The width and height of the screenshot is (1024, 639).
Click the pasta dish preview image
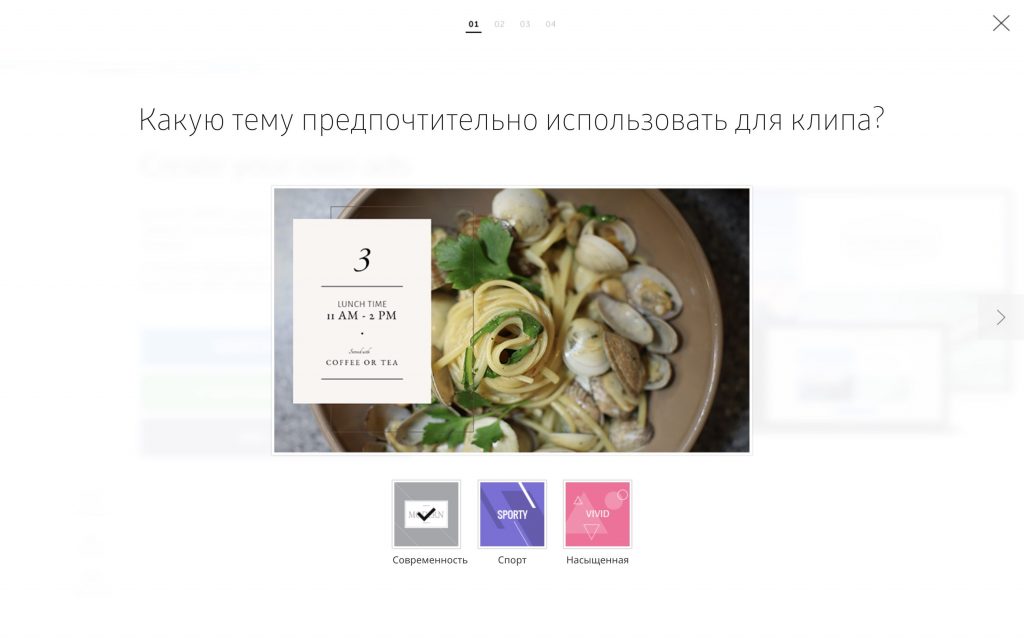[512, 320]
